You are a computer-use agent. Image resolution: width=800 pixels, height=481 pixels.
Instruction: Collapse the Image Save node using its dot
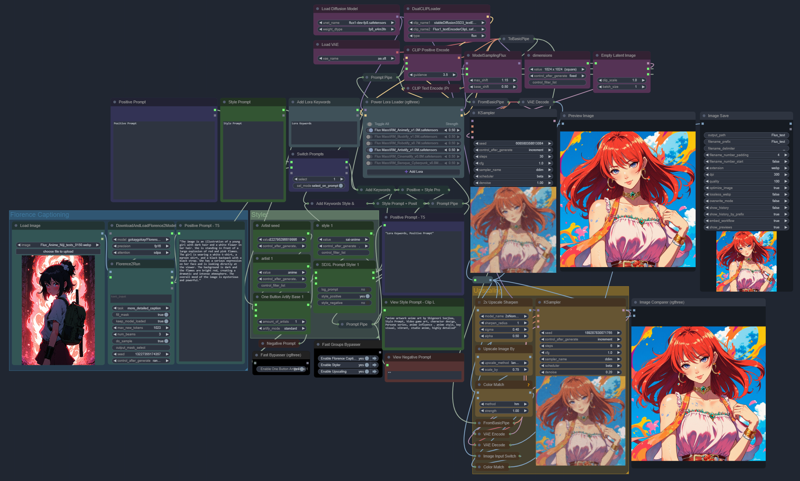(704, 116)
